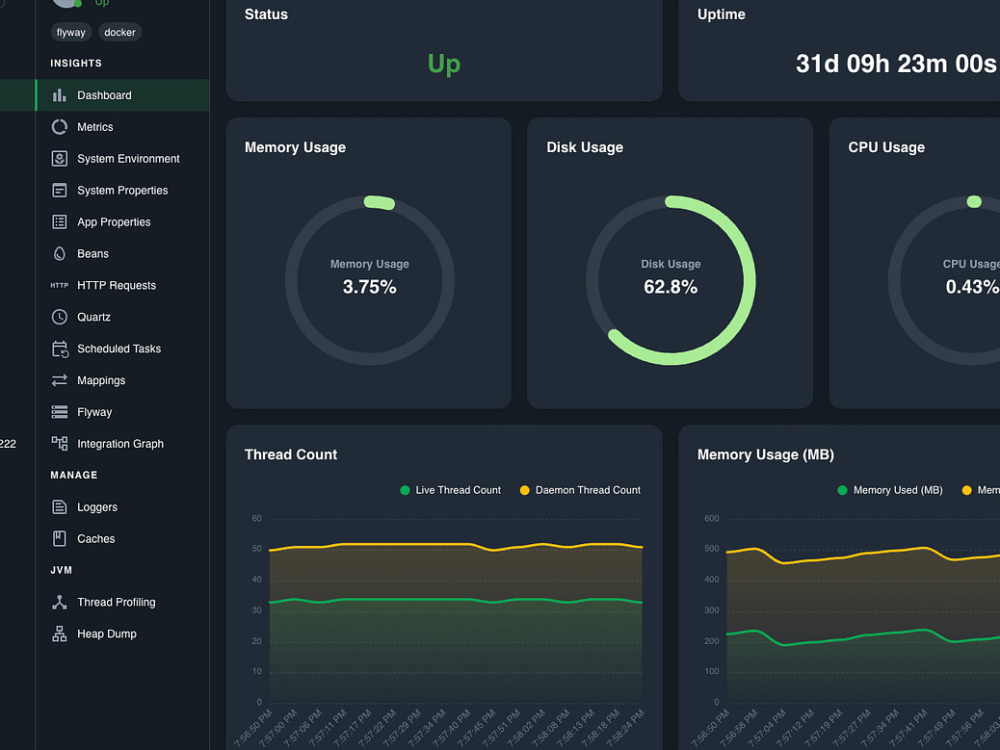Click the Heap Dump icon
This screenshot has height=750, width=1000.
(59, 634)
